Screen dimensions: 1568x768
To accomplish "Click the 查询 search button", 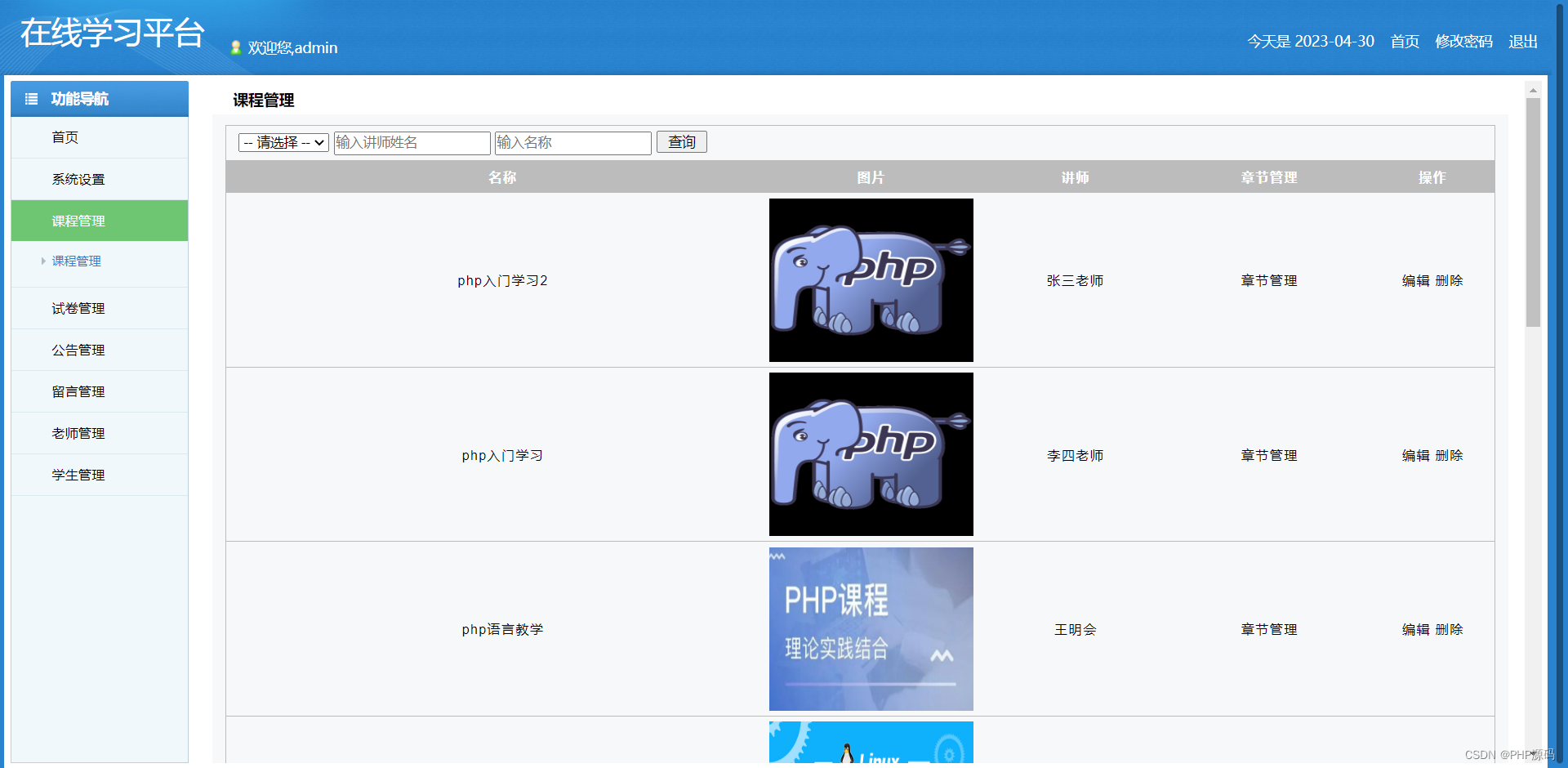I will tap(681, 142).
